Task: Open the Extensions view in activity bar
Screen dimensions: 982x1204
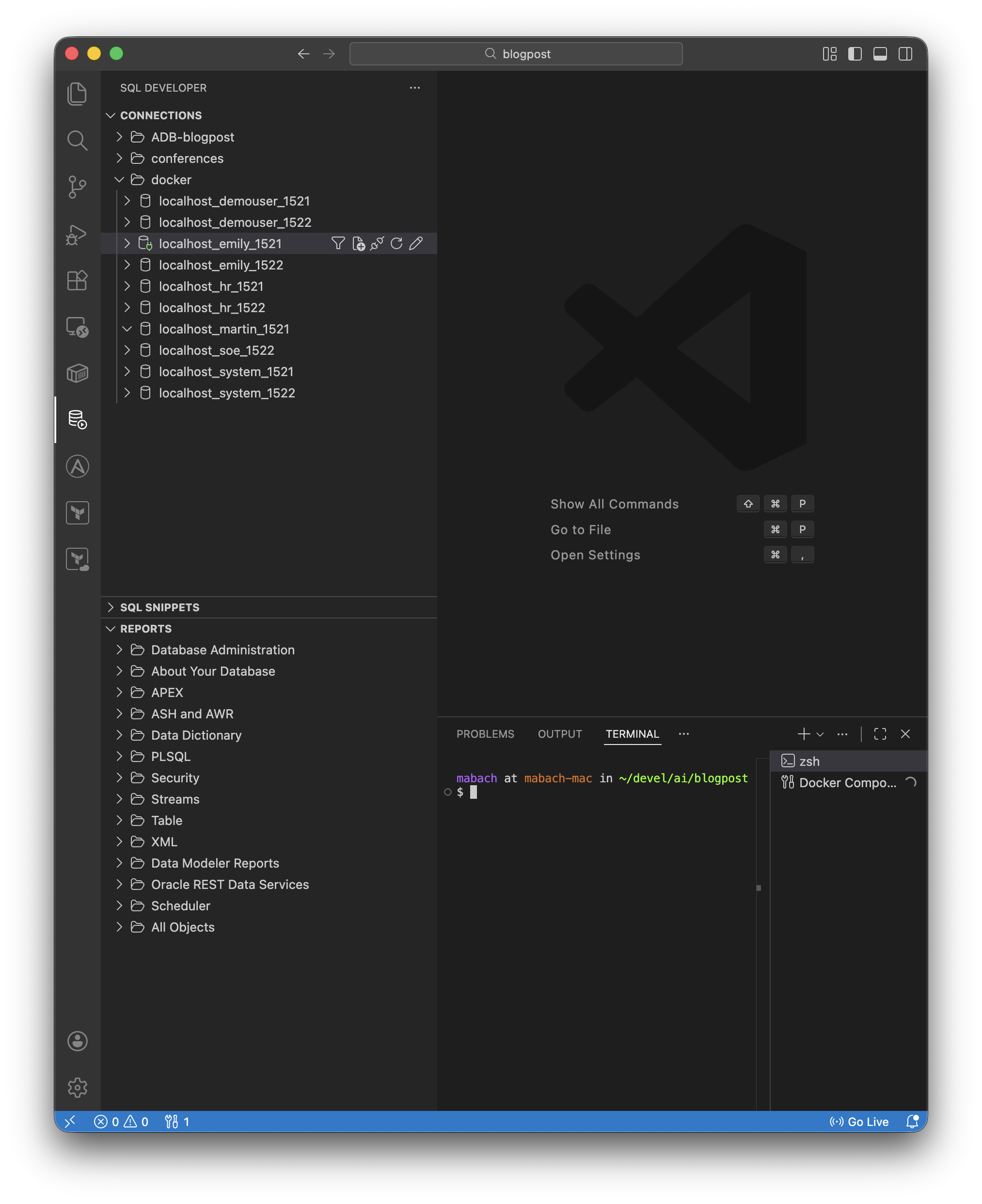Action: (77, 280)
